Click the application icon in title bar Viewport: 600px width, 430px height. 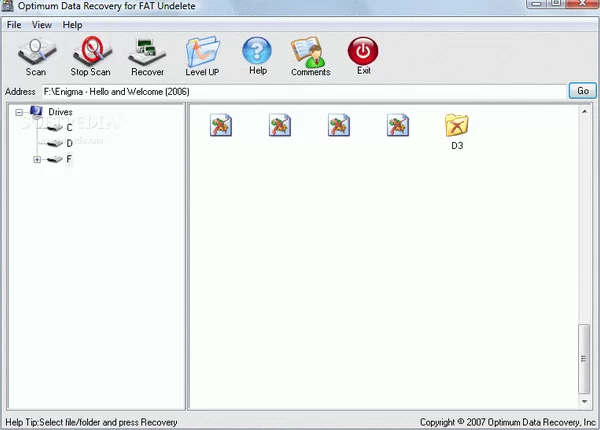pyautogui.click(x=7, y=6)
